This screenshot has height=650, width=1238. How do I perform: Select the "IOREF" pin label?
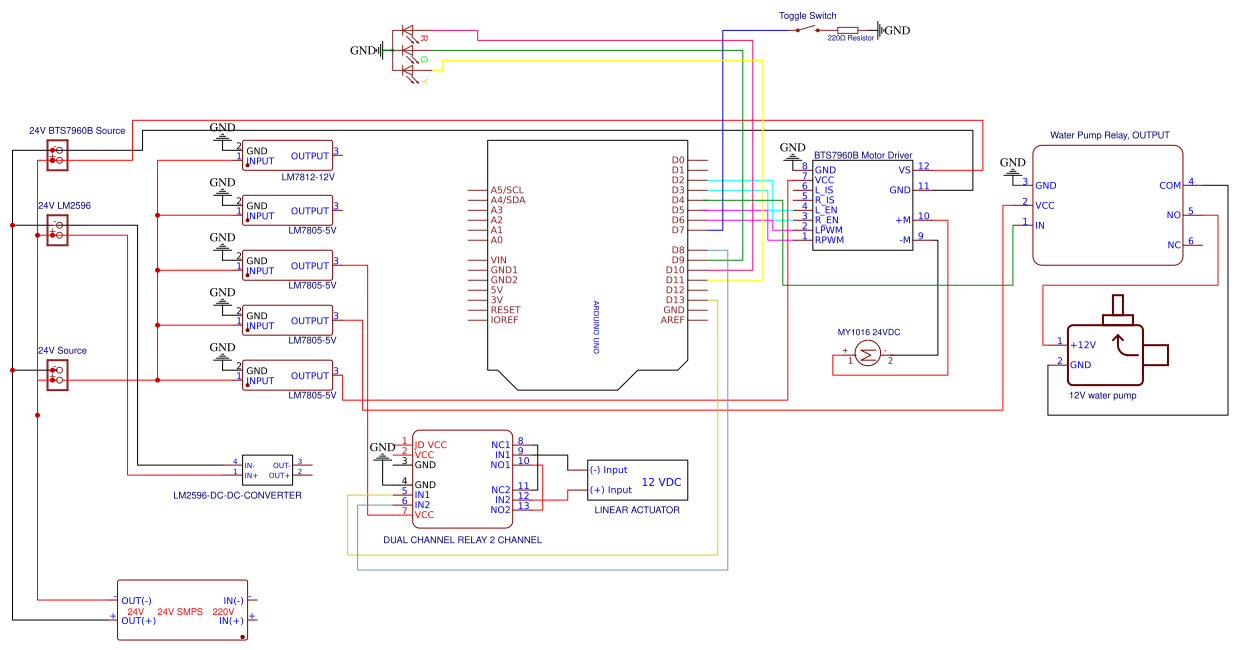point(505,320)
